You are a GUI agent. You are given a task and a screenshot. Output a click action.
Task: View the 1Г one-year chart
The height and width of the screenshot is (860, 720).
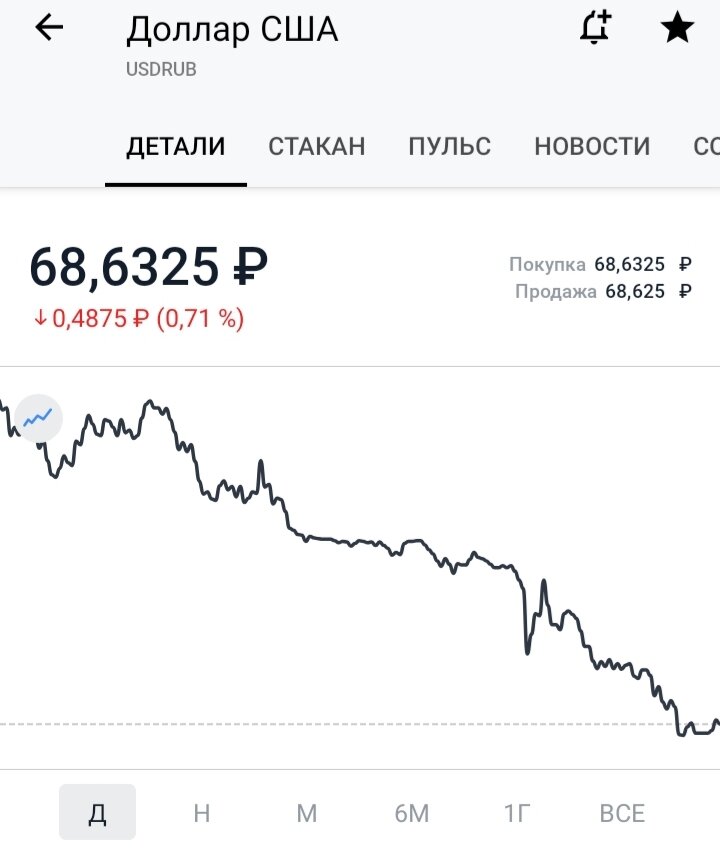516,812
